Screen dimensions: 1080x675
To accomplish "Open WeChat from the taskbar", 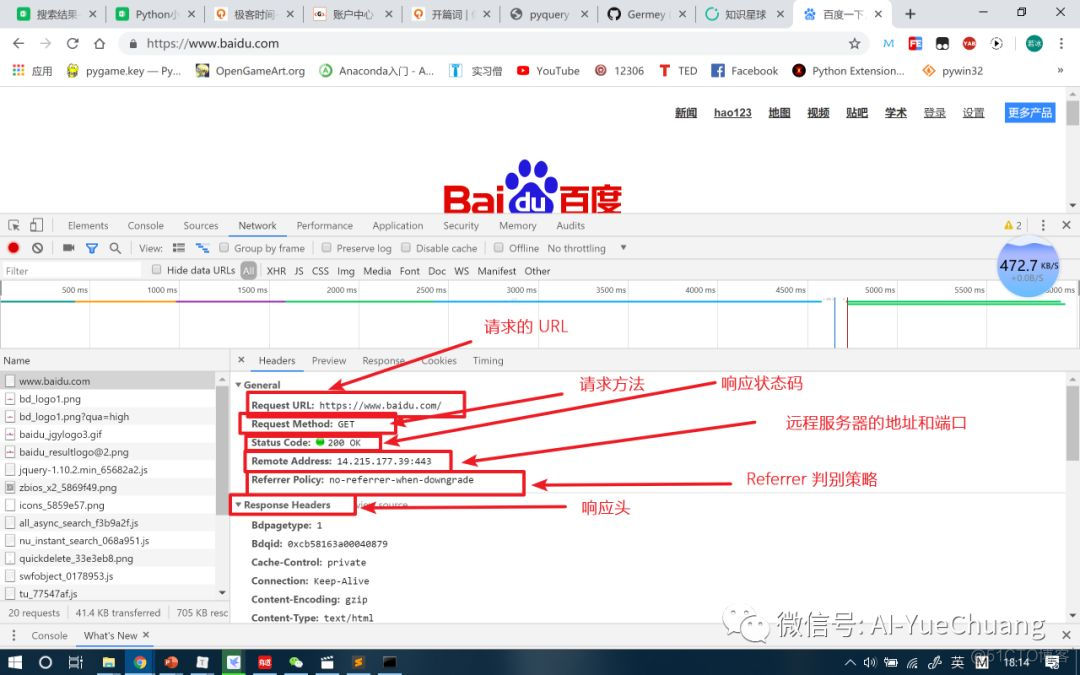I will (296, 663).
